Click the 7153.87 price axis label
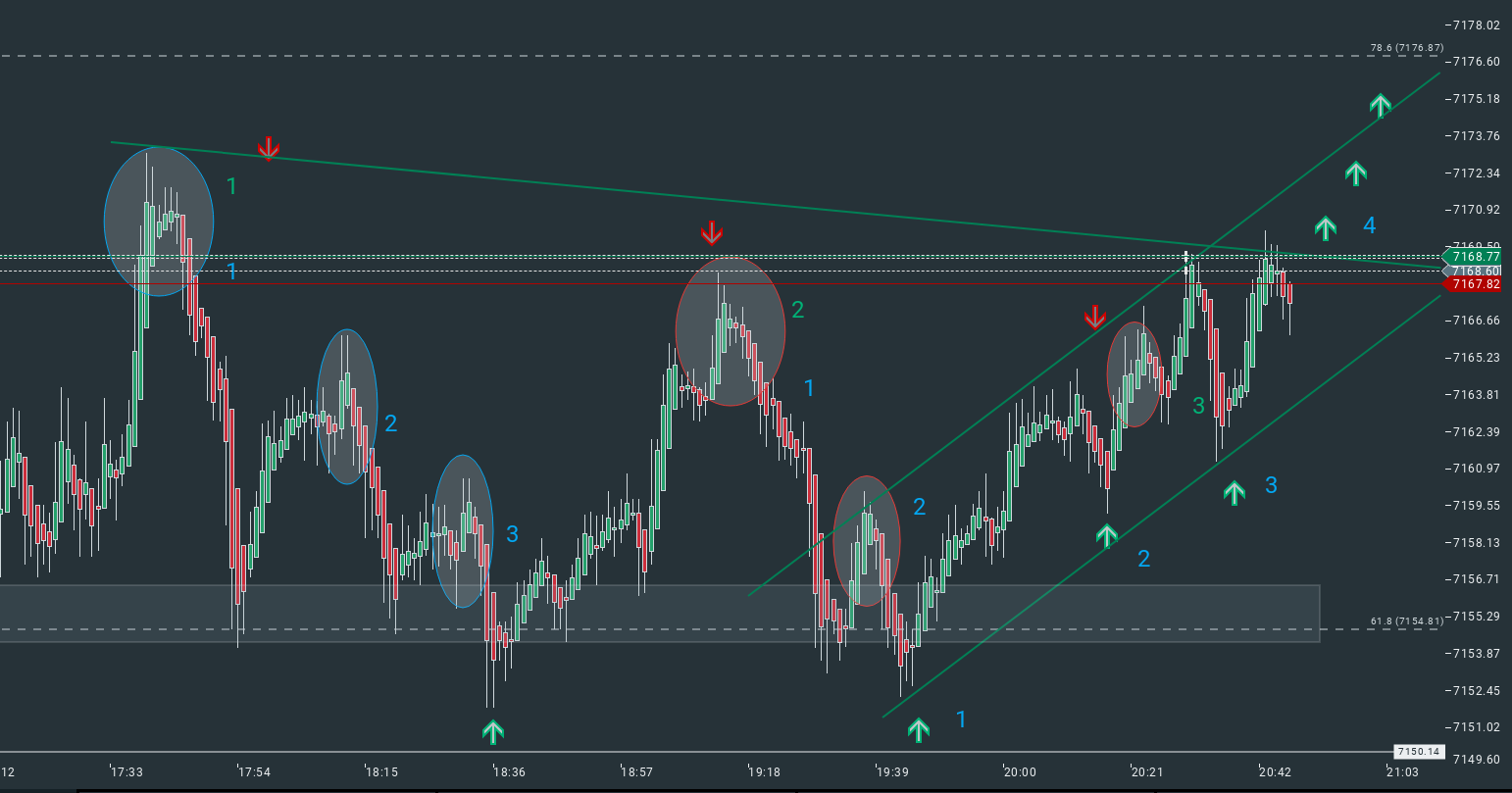1512x793 pixels. pos(1479,654)
